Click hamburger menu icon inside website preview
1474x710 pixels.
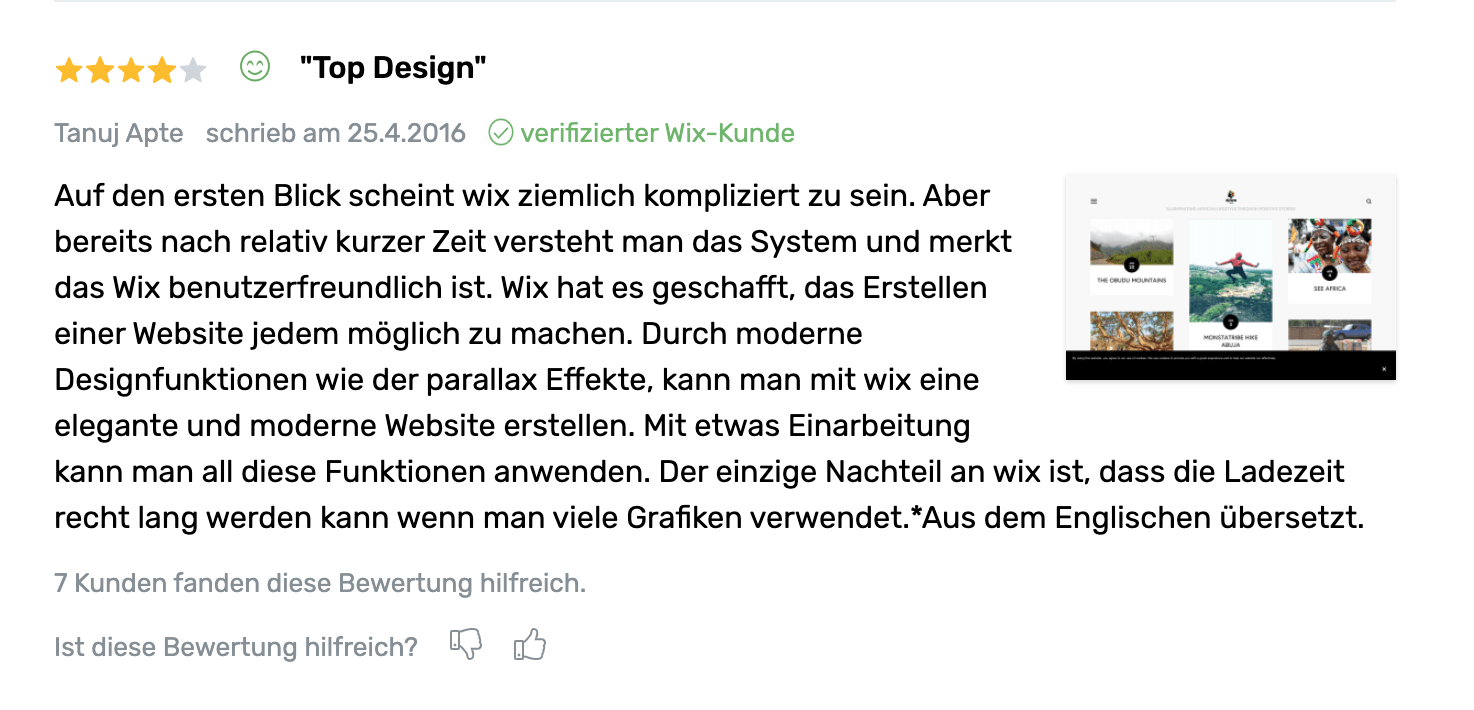click(1093, 201)
